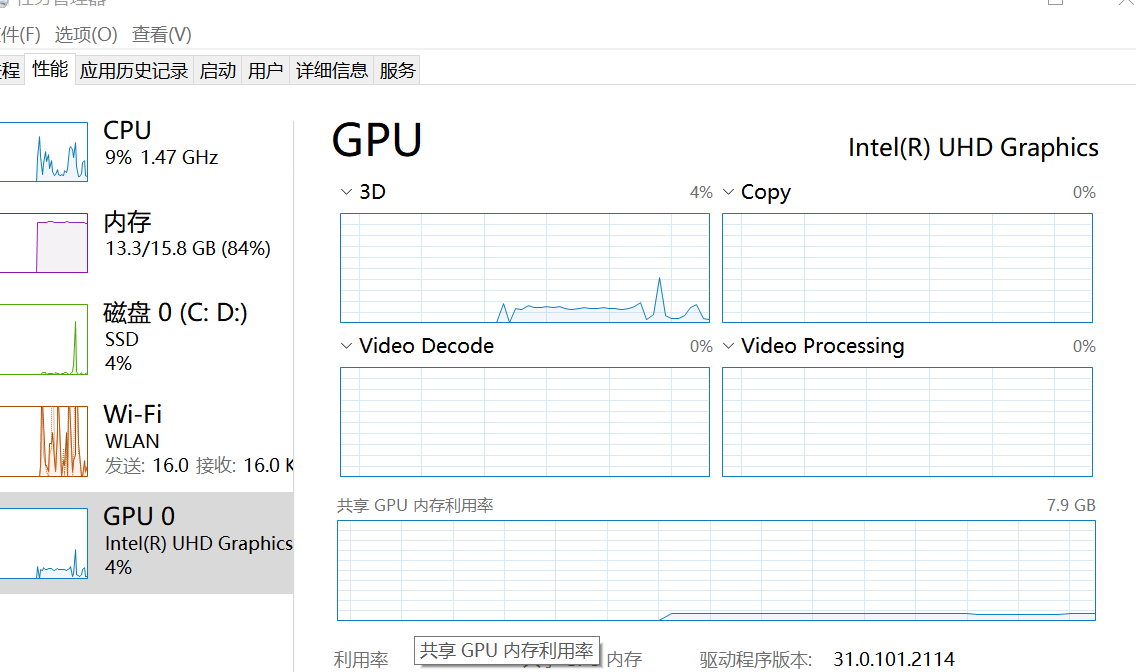The image size is (1136, 672).
Task: Open the 内存 memory mini graph
Action: click(x=43, y=243)
